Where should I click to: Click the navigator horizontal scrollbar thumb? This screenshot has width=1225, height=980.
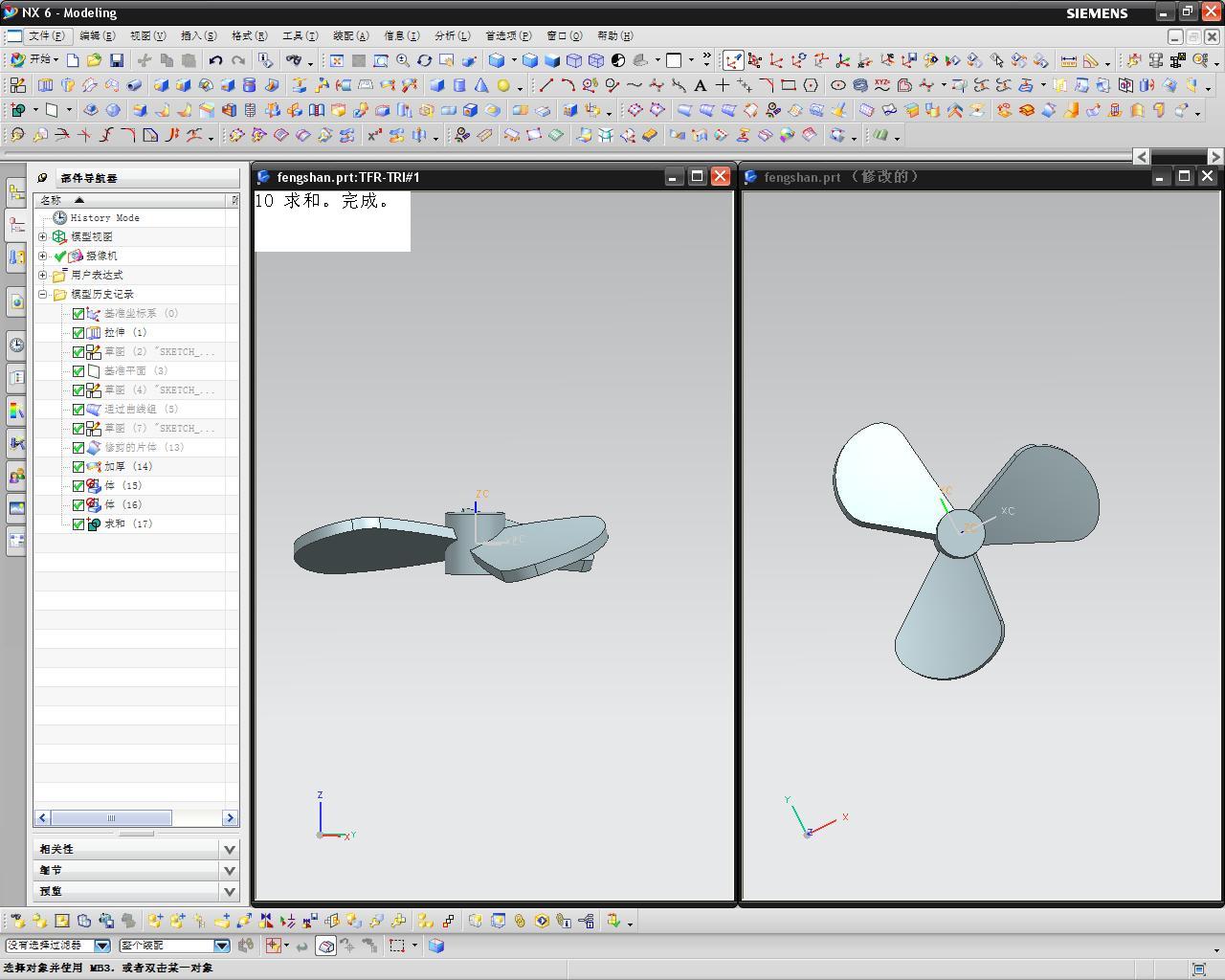click(x=111, y=818)
